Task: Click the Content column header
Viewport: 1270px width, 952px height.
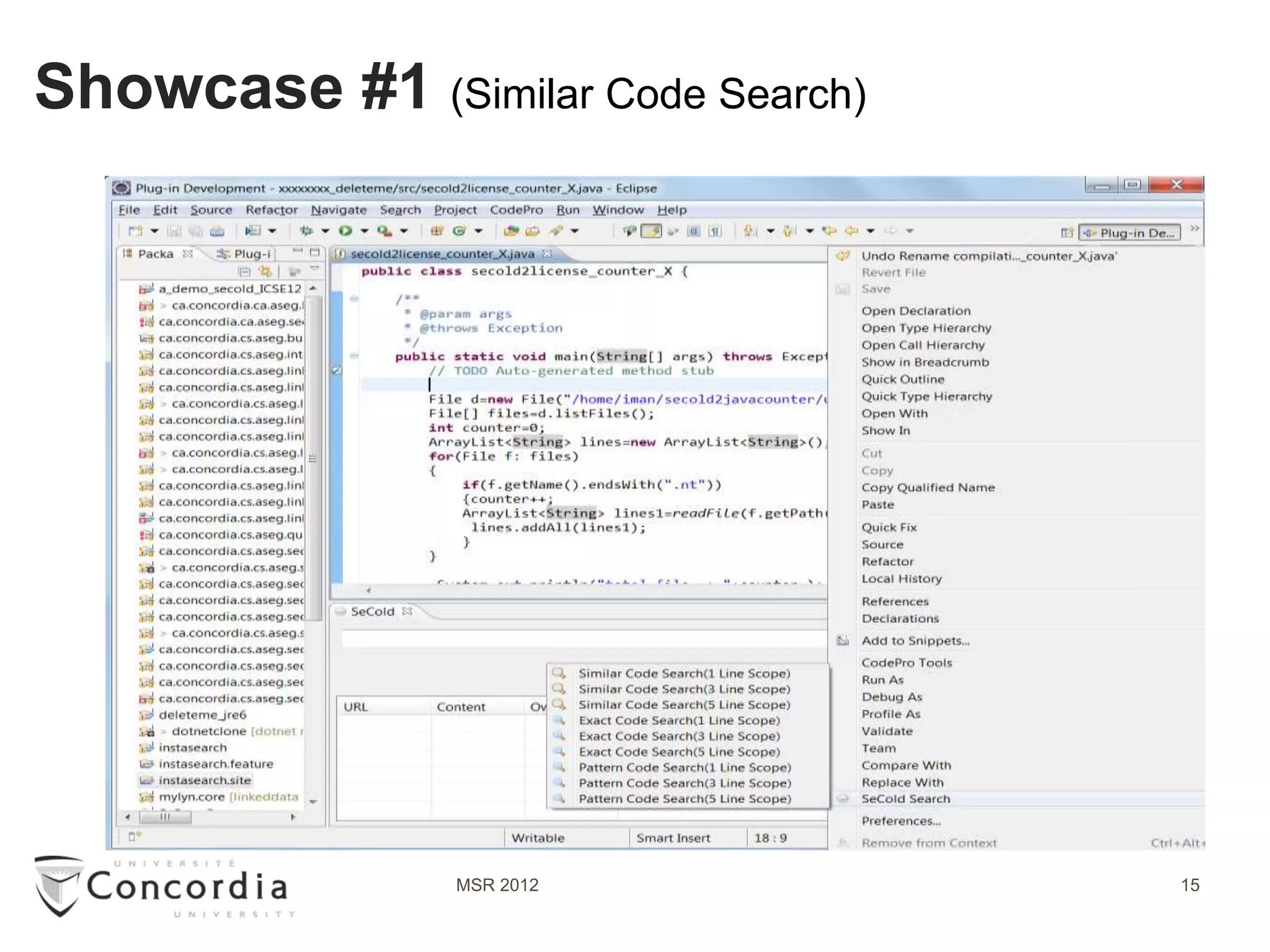Action: (x=478, y=707)
